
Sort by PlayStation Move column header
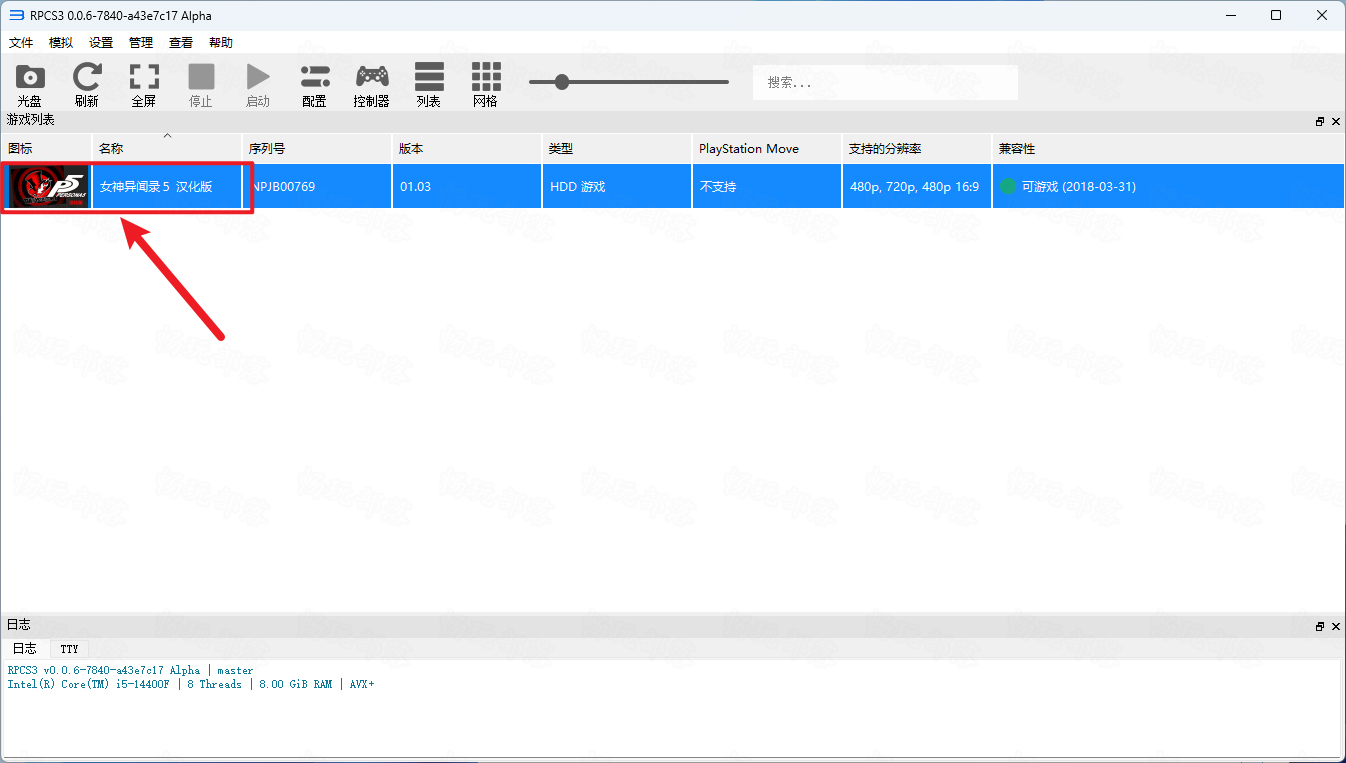[767, 148]
